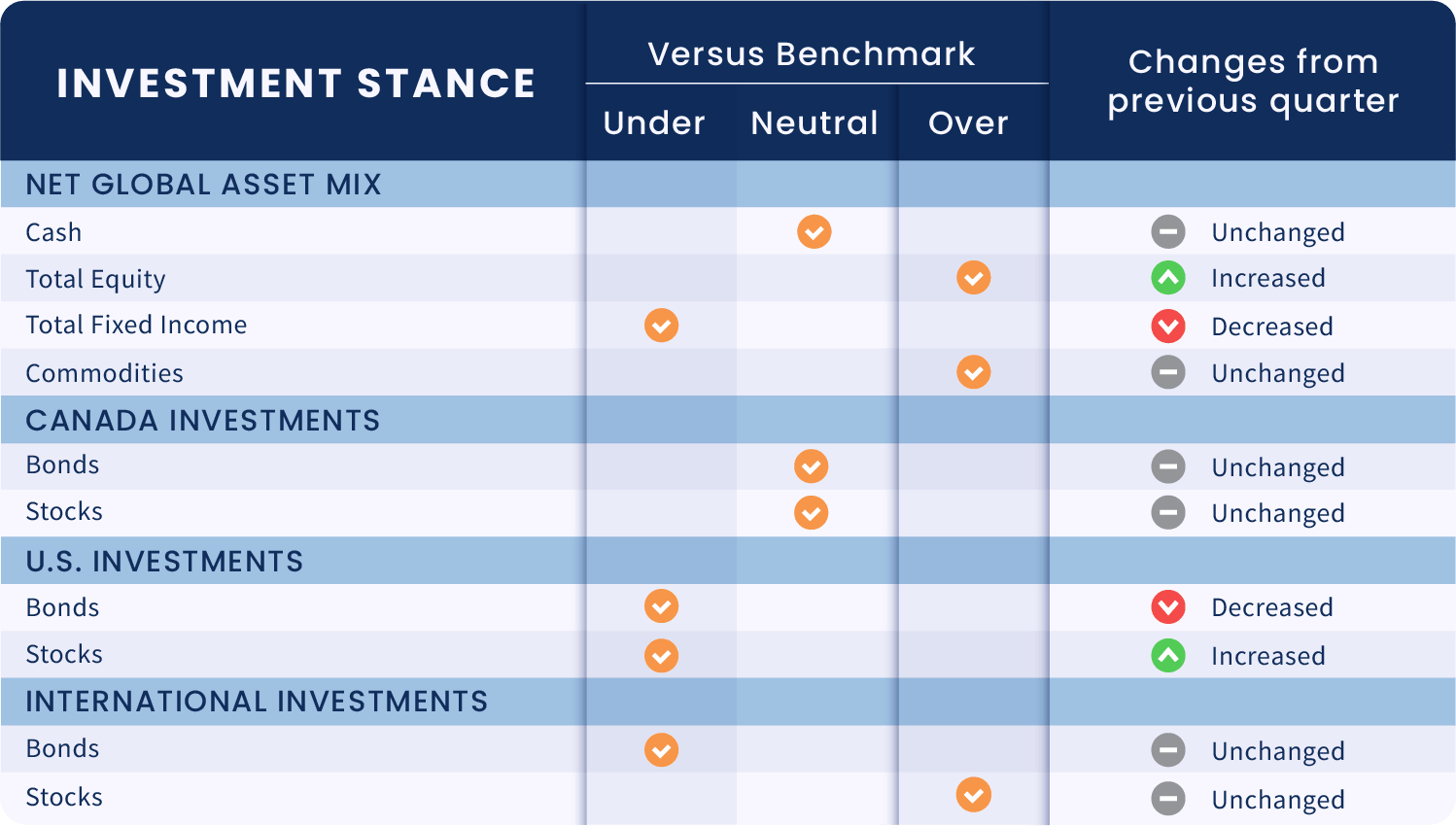Click the Unchanged icon for International Bonds
Viewport: 1456px width, 826px height.
pyautogui.click(x=1168, y=750)
